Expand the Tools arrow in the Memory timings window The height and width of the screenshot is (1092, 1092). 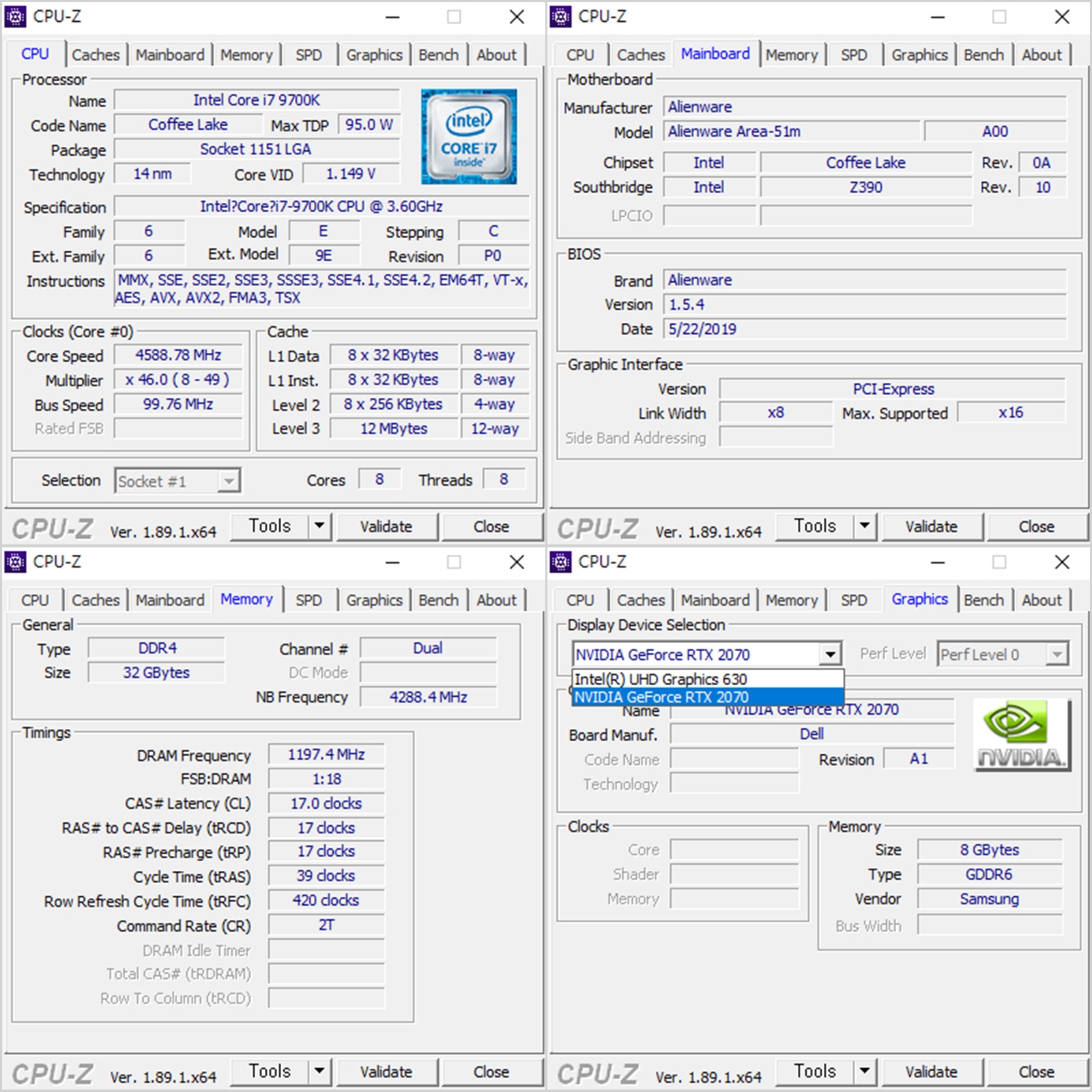click(319, 1072)
